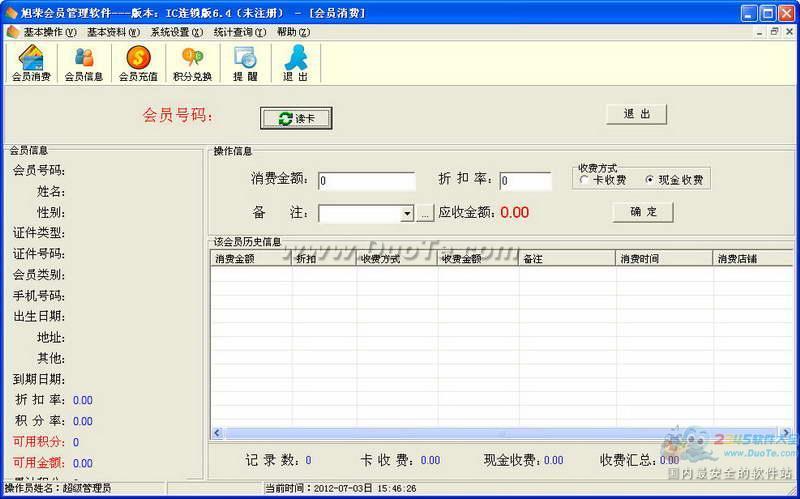Click the 退出 toolbar exit icon

[x=295, y=63]
